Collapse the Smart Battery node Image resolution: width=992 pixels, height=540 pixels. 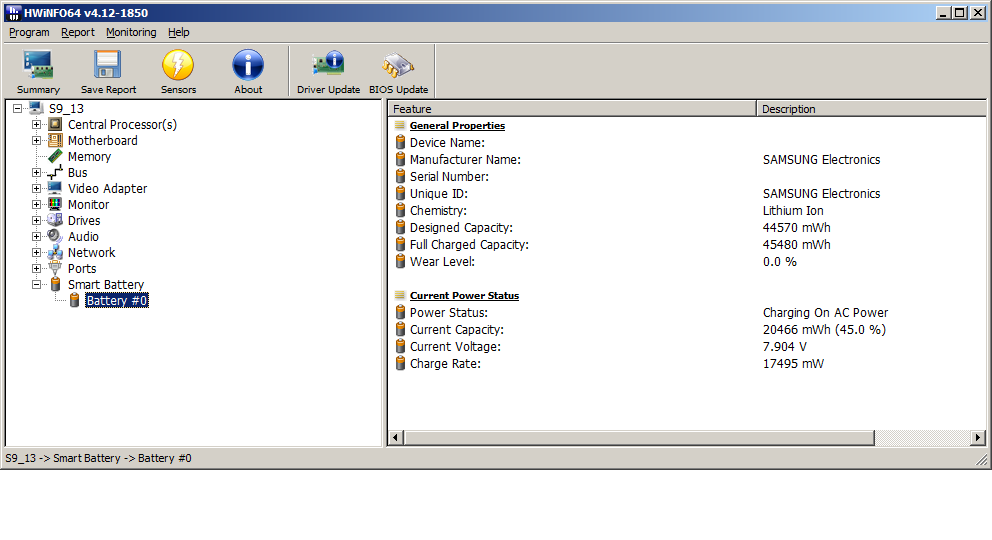(37, 285)
